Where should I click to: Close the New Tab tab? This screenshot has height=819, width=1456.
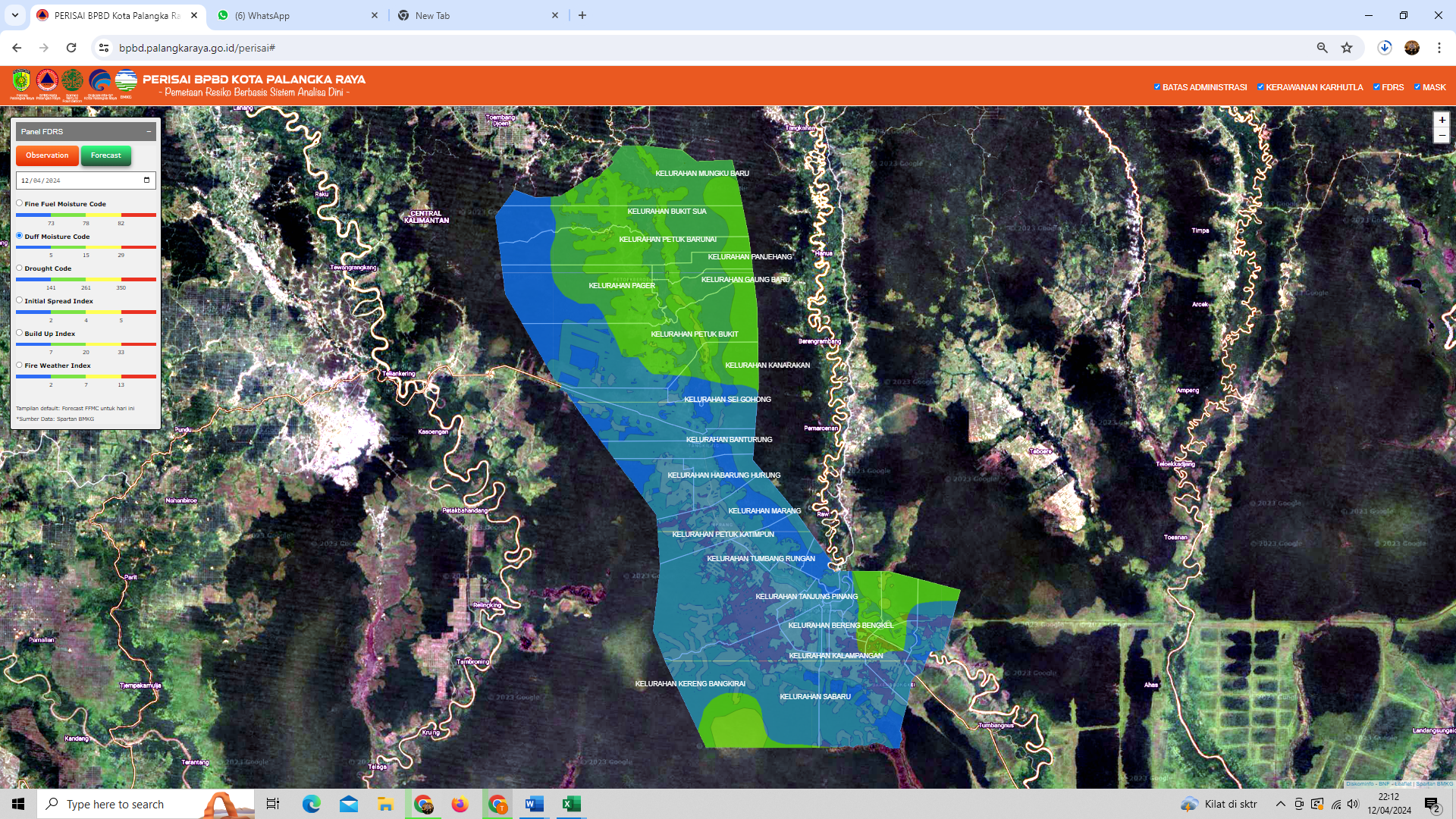[555, 15]
